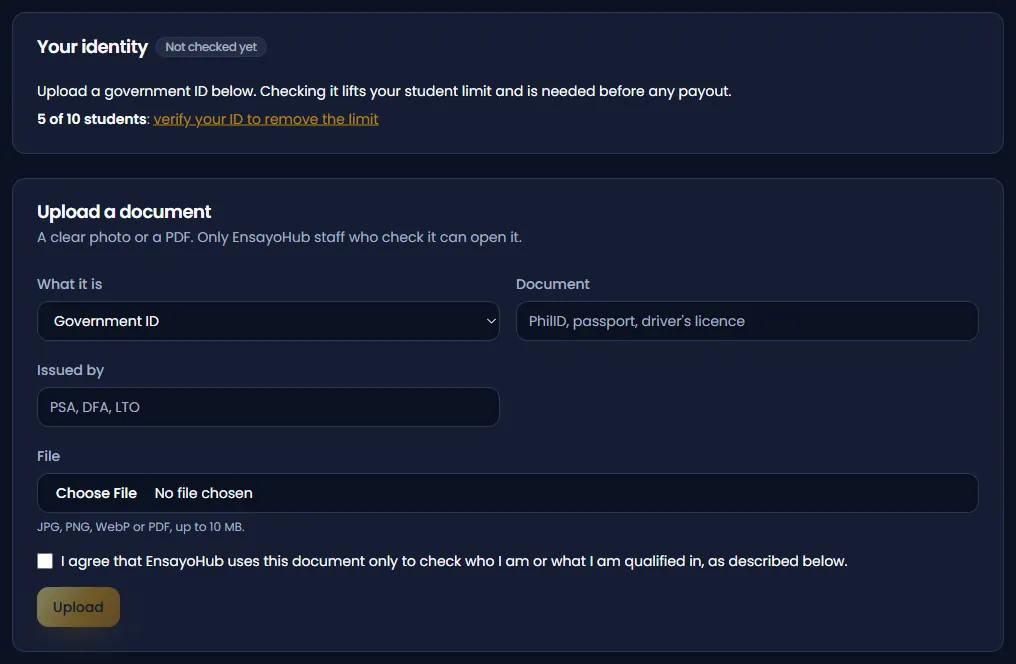
Task: Focus the Document field with PhilID placeholder
Action: 747,321
